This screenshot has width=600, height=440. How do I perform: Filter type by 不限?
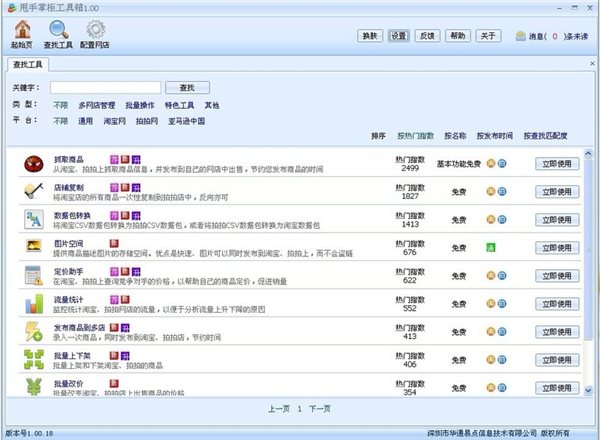pos(60,105)
